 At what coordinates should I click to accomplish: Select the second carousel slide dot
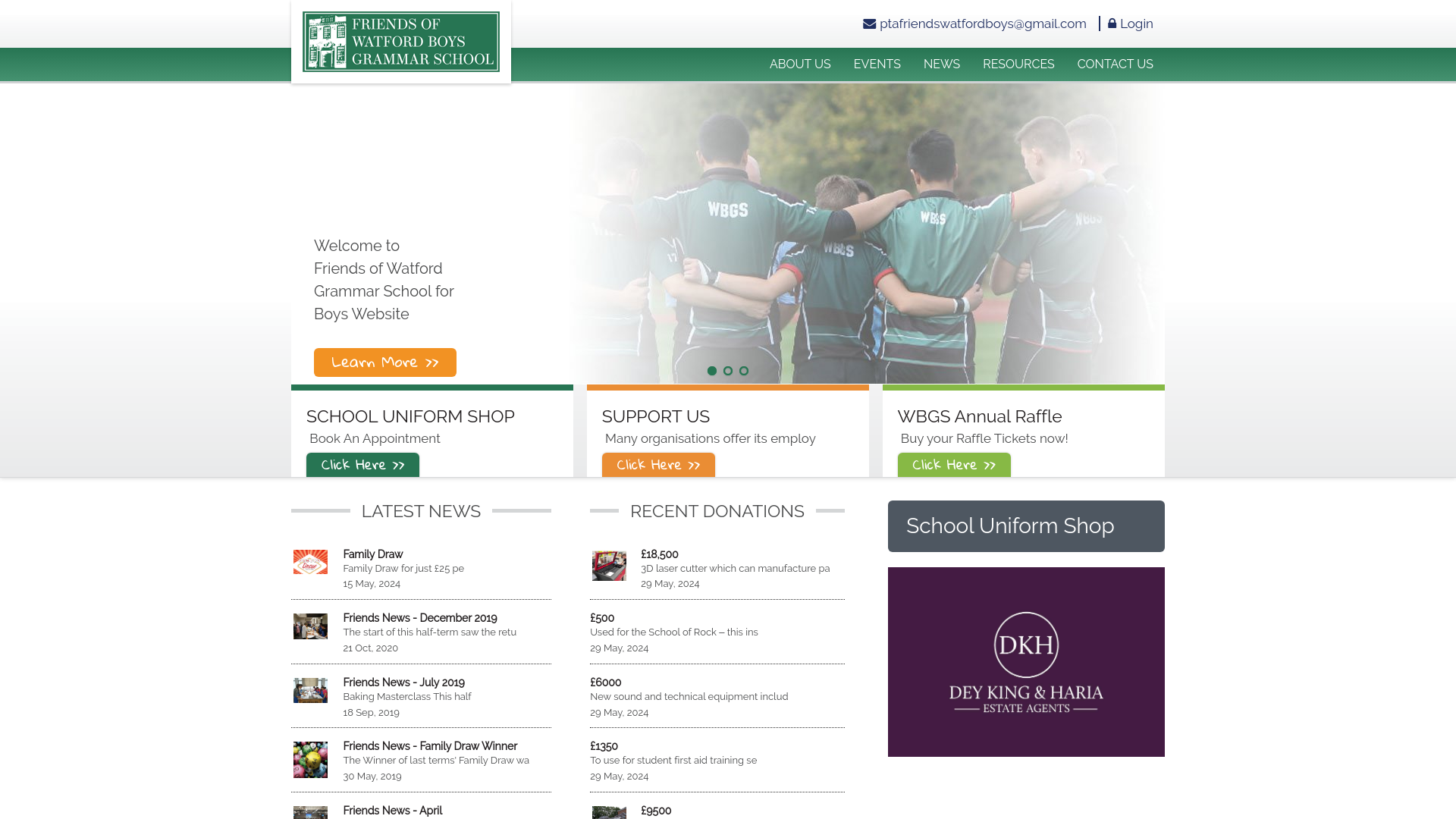[x=728, y=371]
